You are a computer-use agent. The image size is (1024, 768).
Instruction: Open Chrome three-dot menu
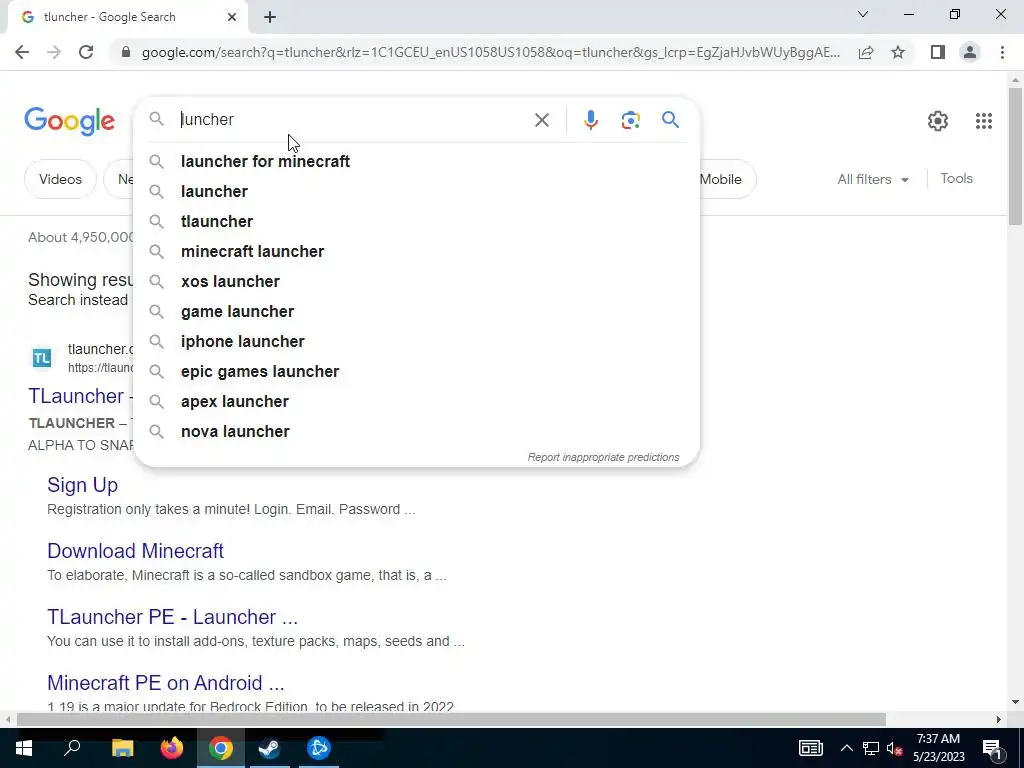(1002, 52)
